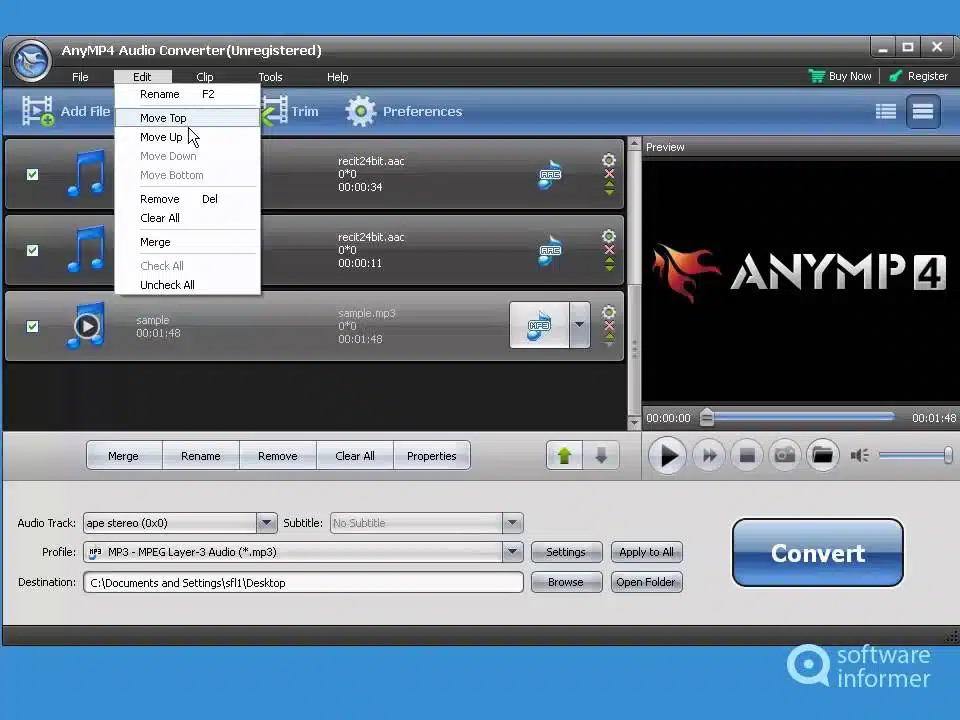Mute audio with the speaker icon
Viewport: 960px width, 720px height.
(858, 455)
